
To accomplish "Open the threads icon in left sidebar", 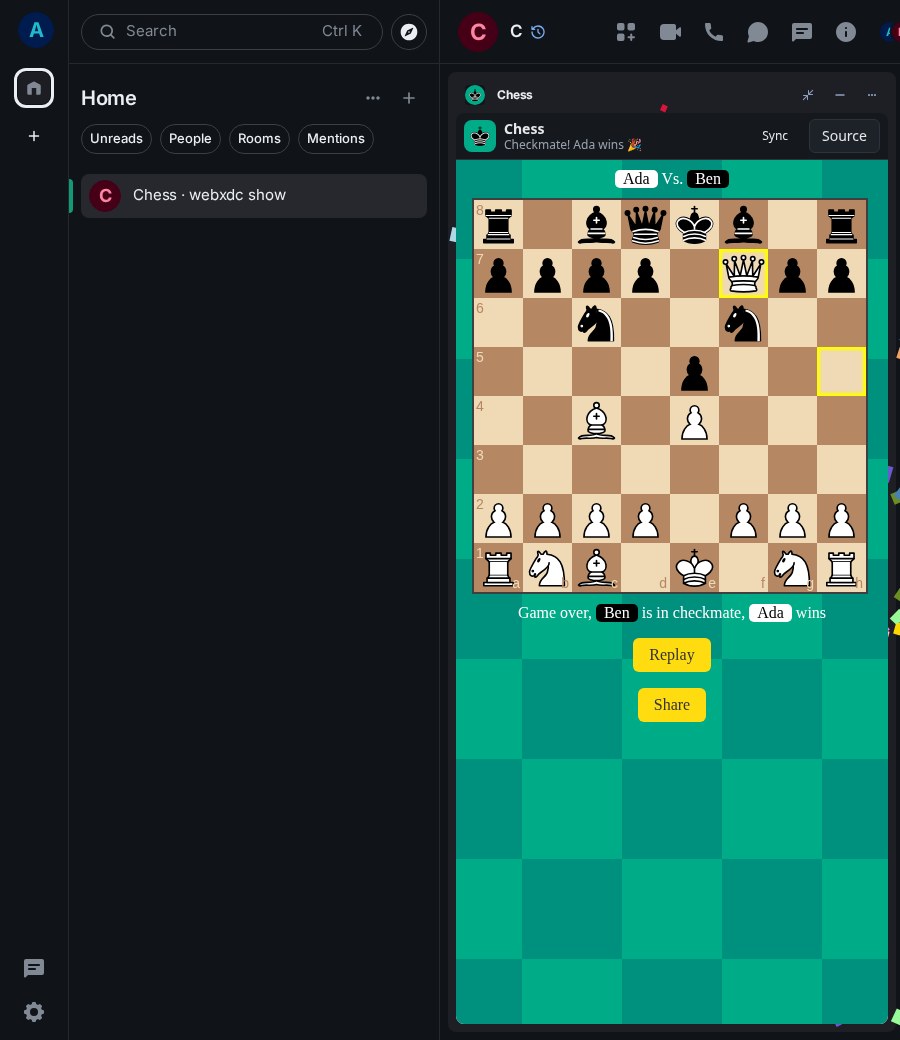I will (x=34, y=968).
